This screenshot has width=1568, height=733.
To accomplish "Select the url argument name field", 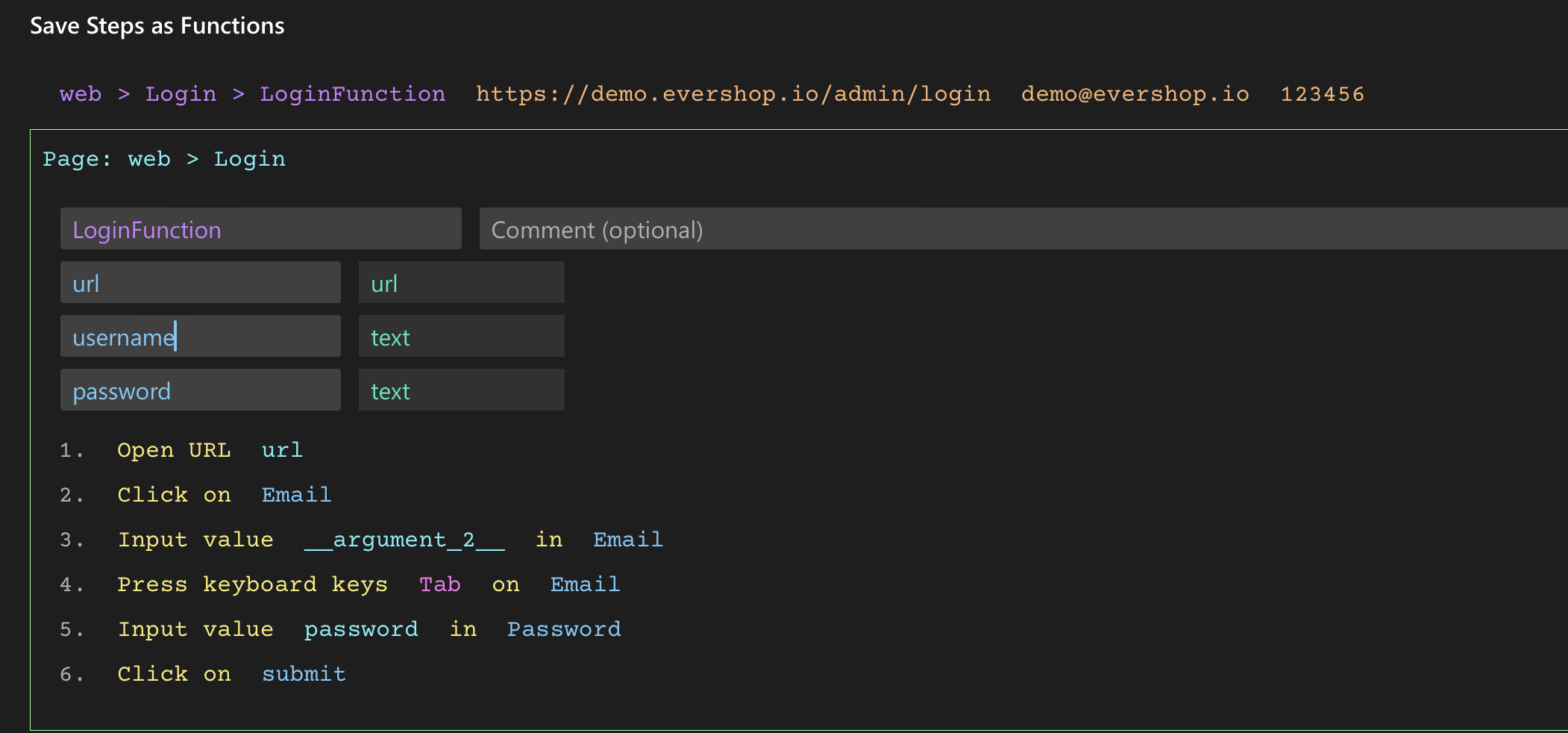I will (200, 283).
